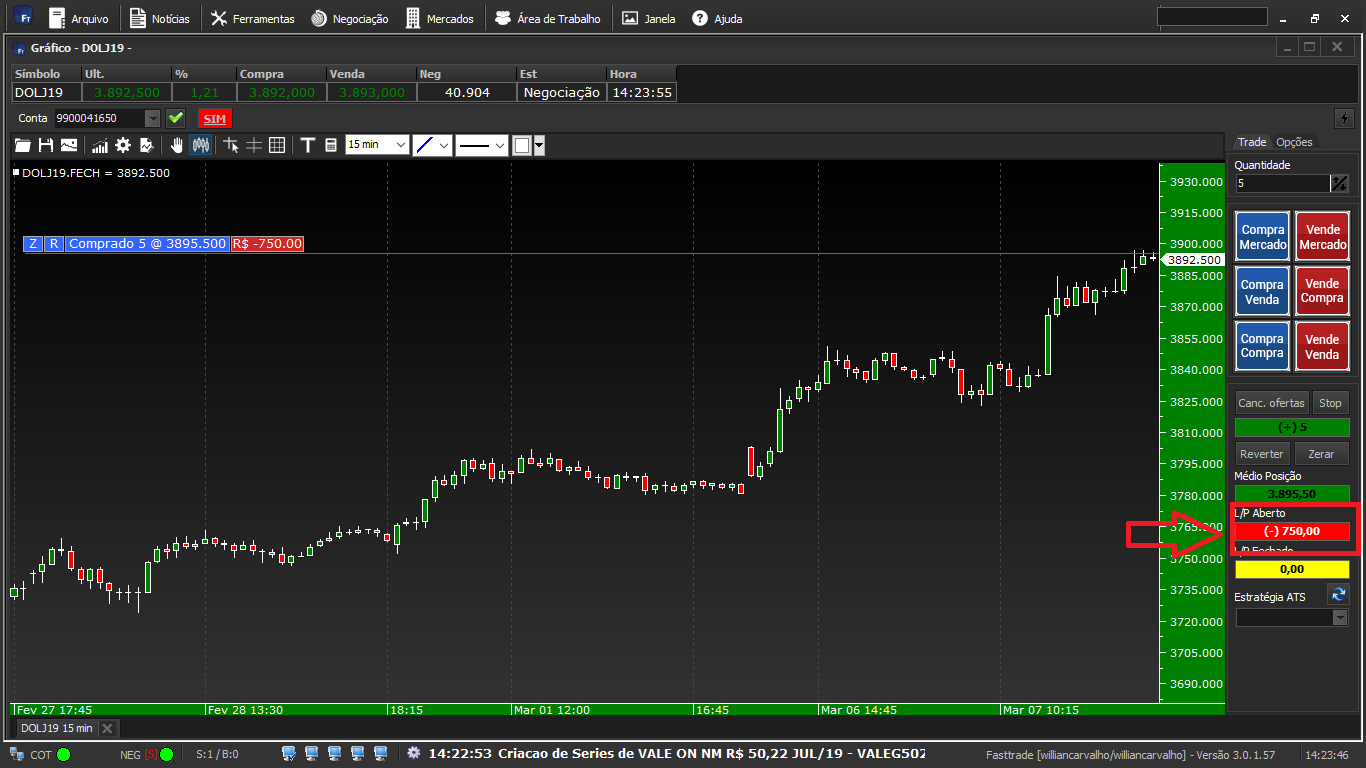This screenshot has height=768, width=1366.
Task: Click the Stop button
Action: pyautogui.click(x=1330, y=403)
